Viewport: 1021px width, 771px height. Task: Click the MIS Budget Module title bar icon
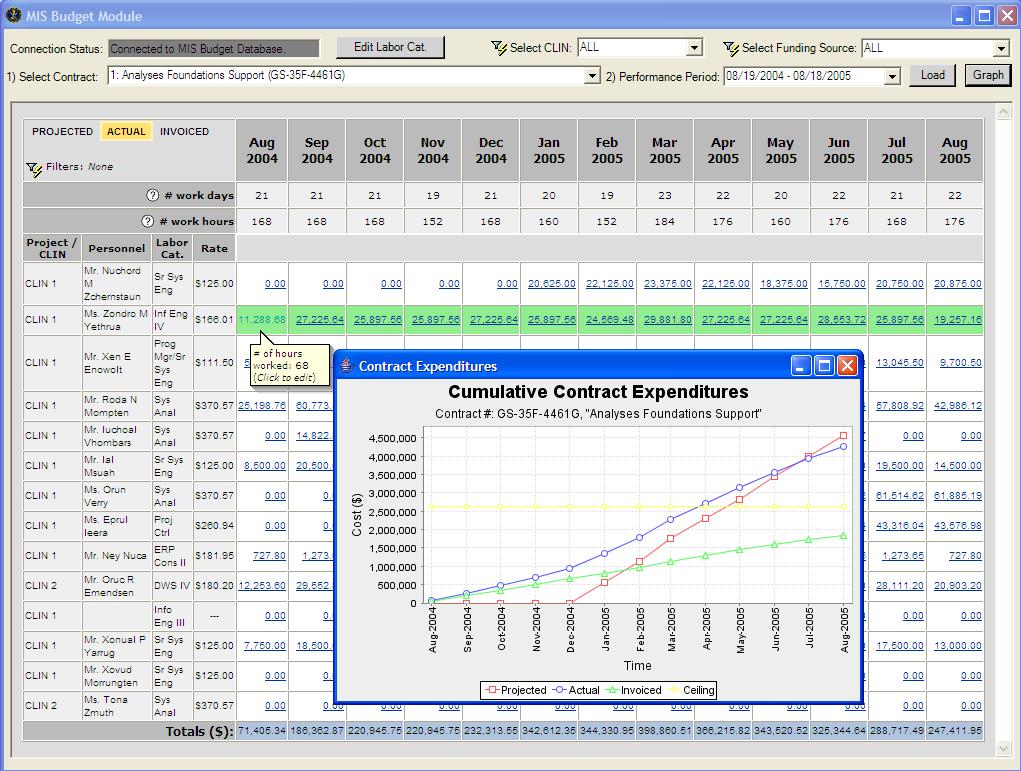[x=14, y=15]
